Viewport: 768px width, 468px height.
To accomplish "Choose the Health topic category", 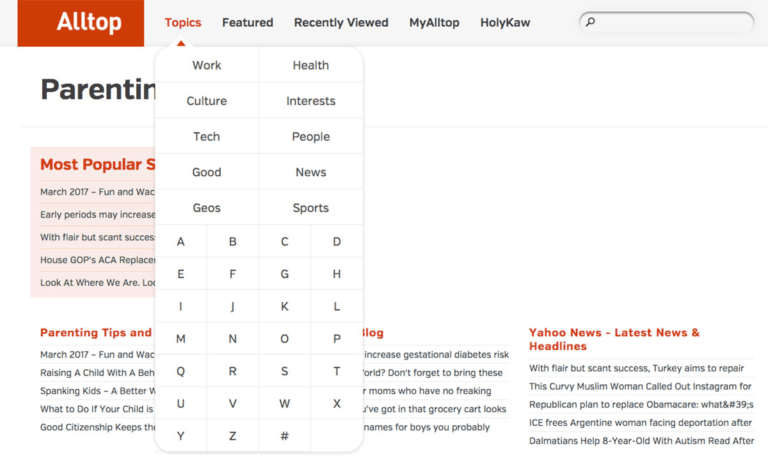I will [311, 65].
